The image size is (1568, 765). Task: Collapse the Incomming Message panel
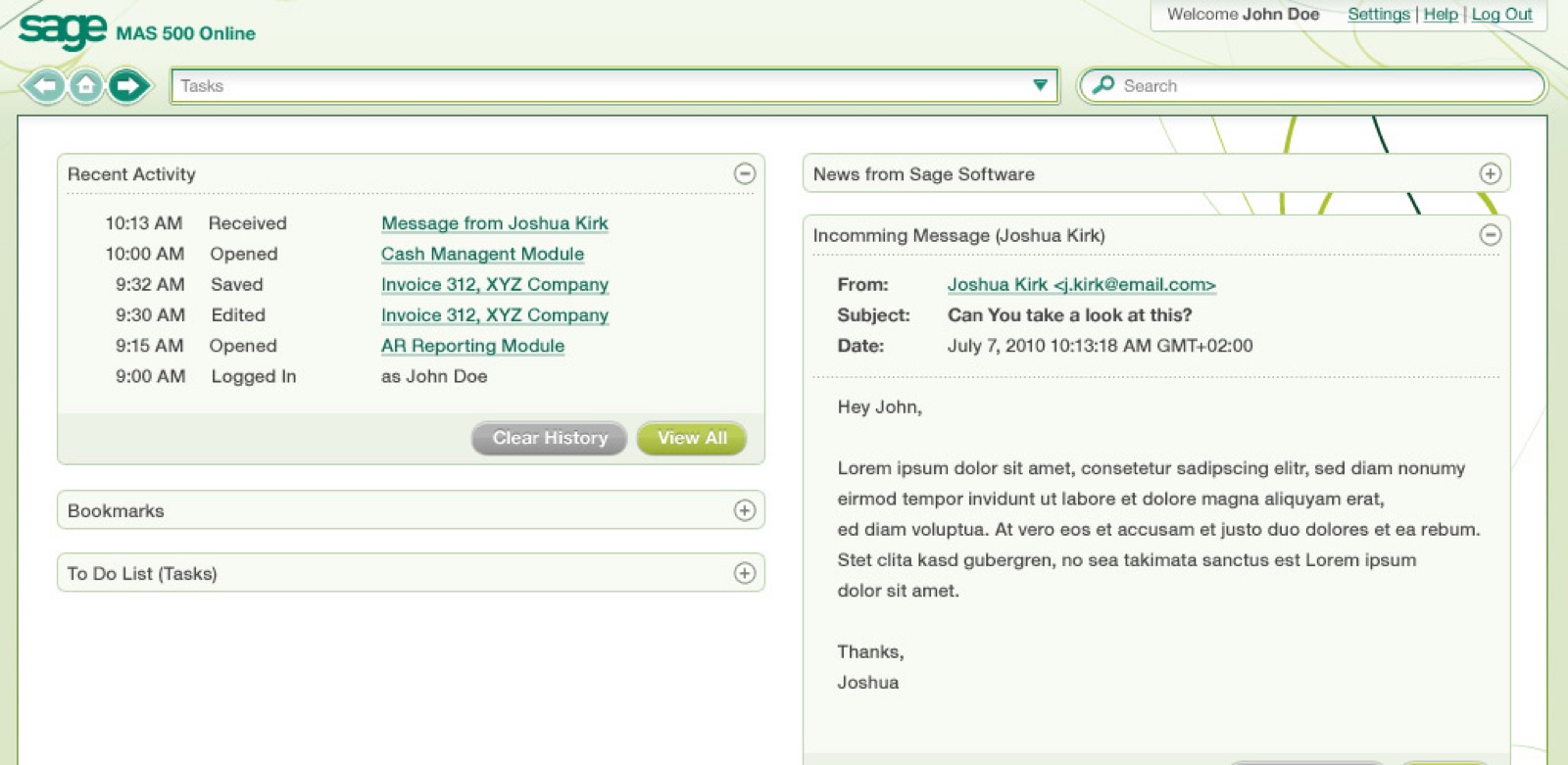(1490, 235)
